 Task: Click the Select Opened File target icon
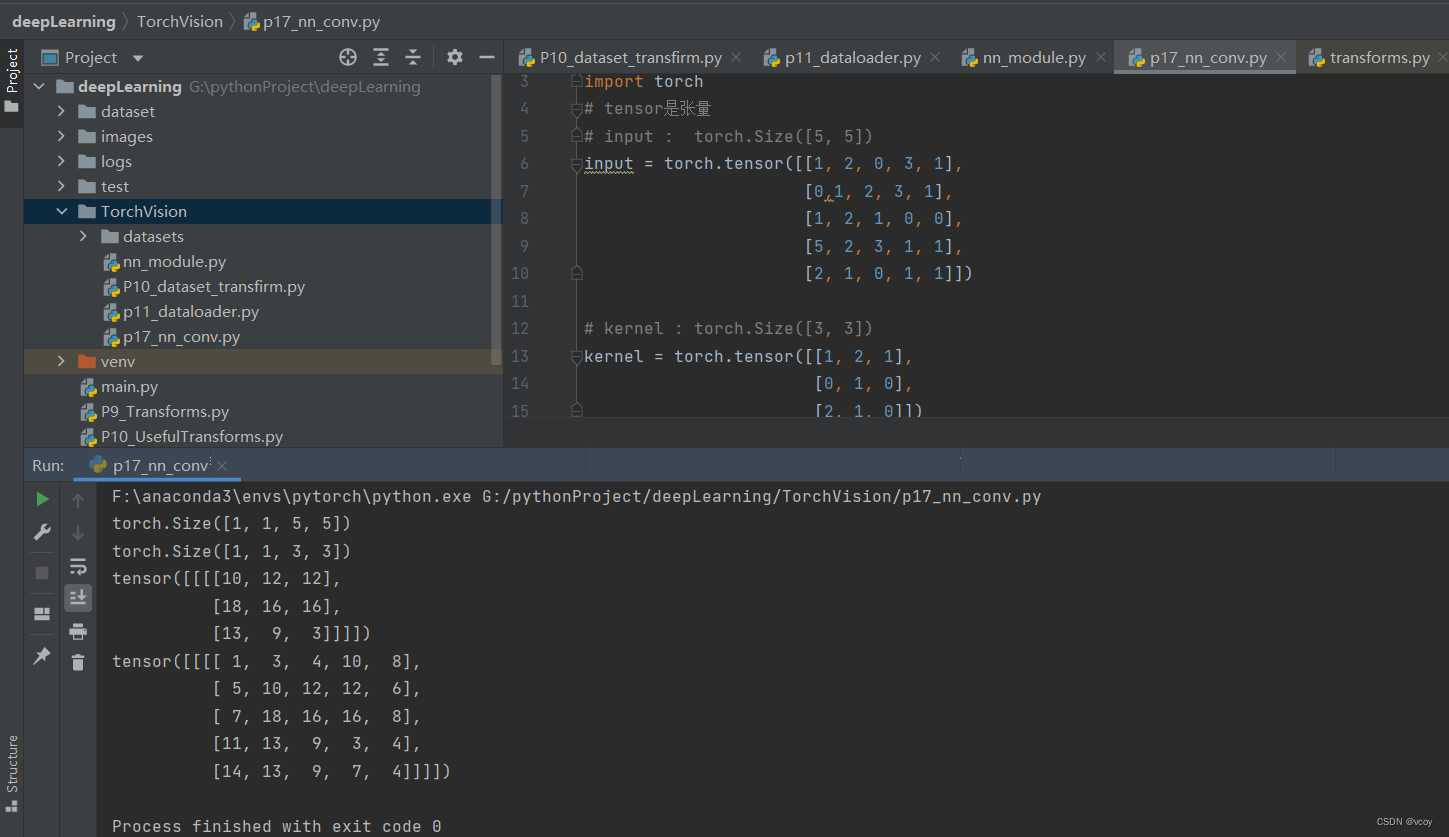347,57
